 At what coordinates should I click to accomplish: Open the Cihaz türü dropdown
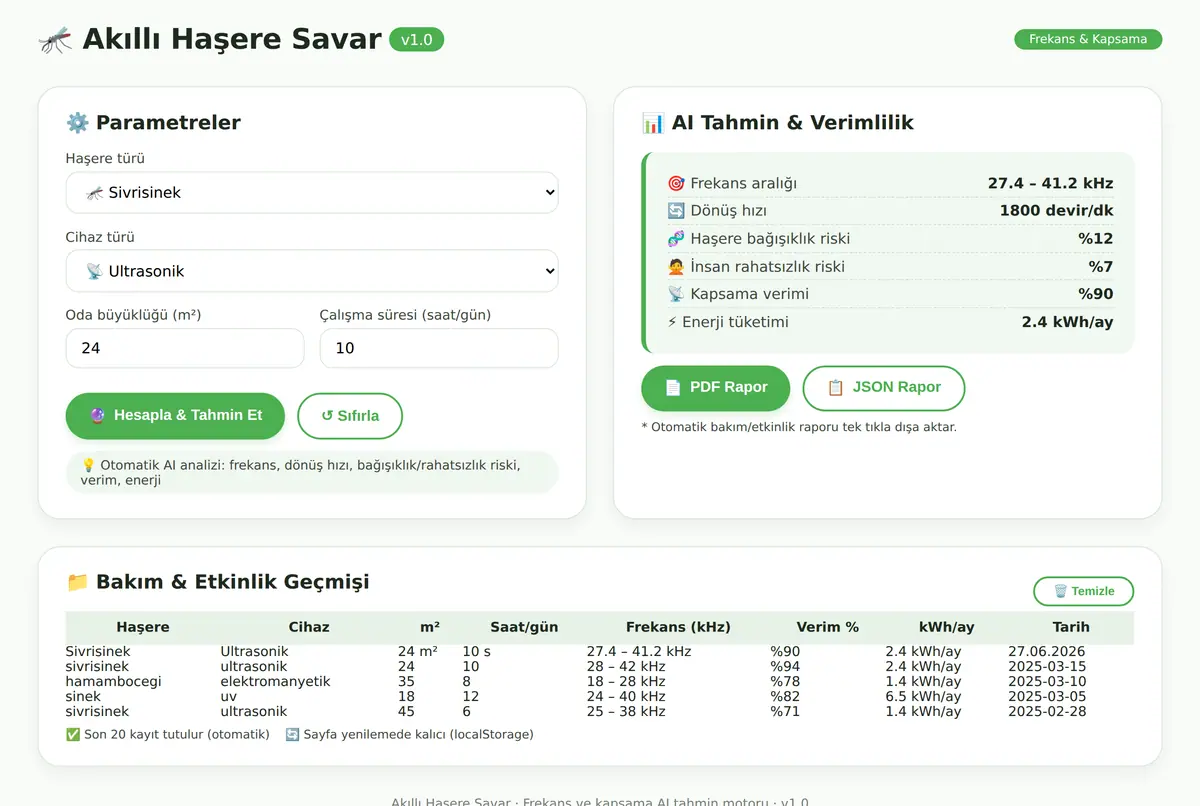tap(312, 271)
